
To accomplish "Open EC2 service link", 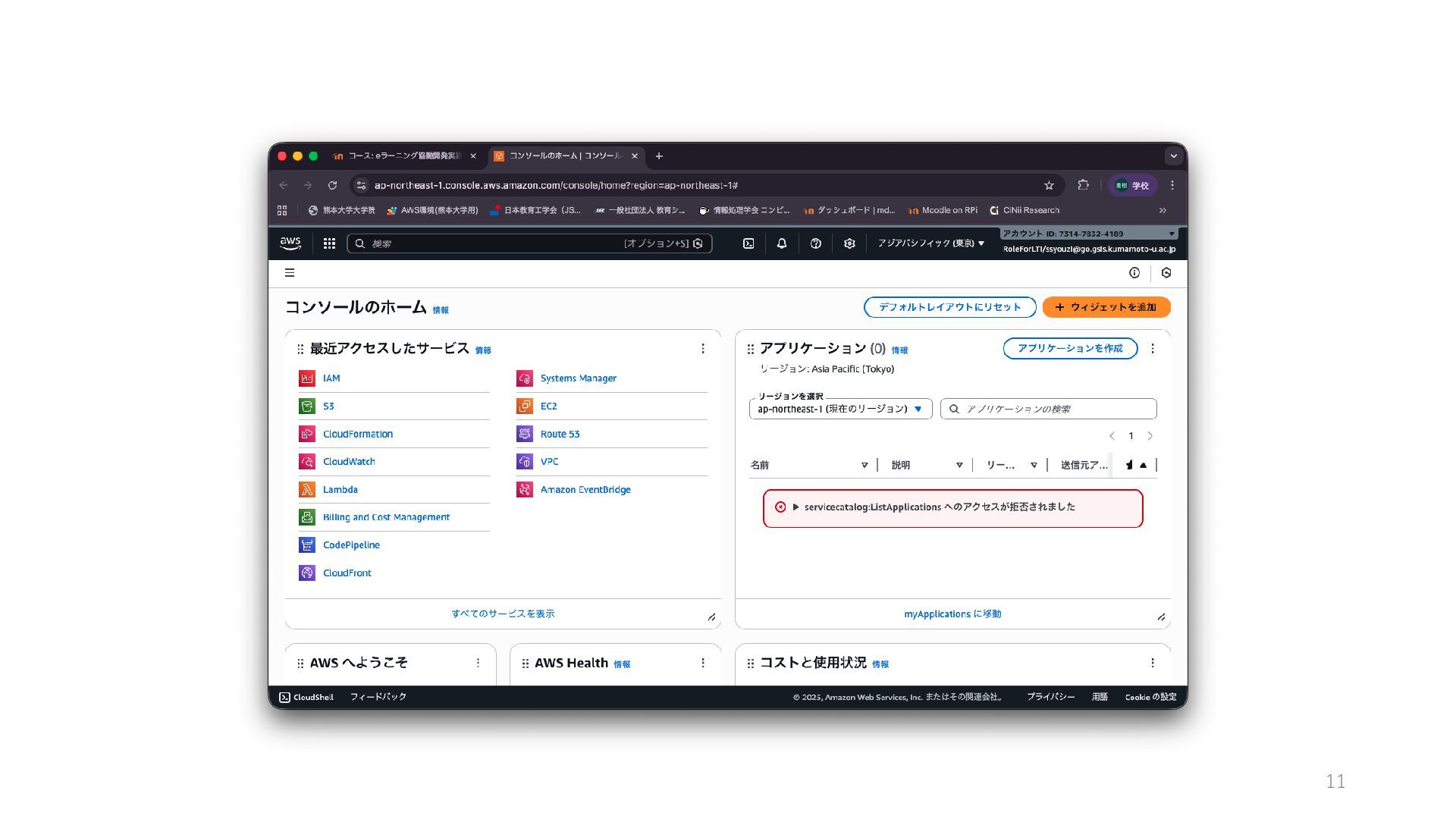I will tap(548, 406).
